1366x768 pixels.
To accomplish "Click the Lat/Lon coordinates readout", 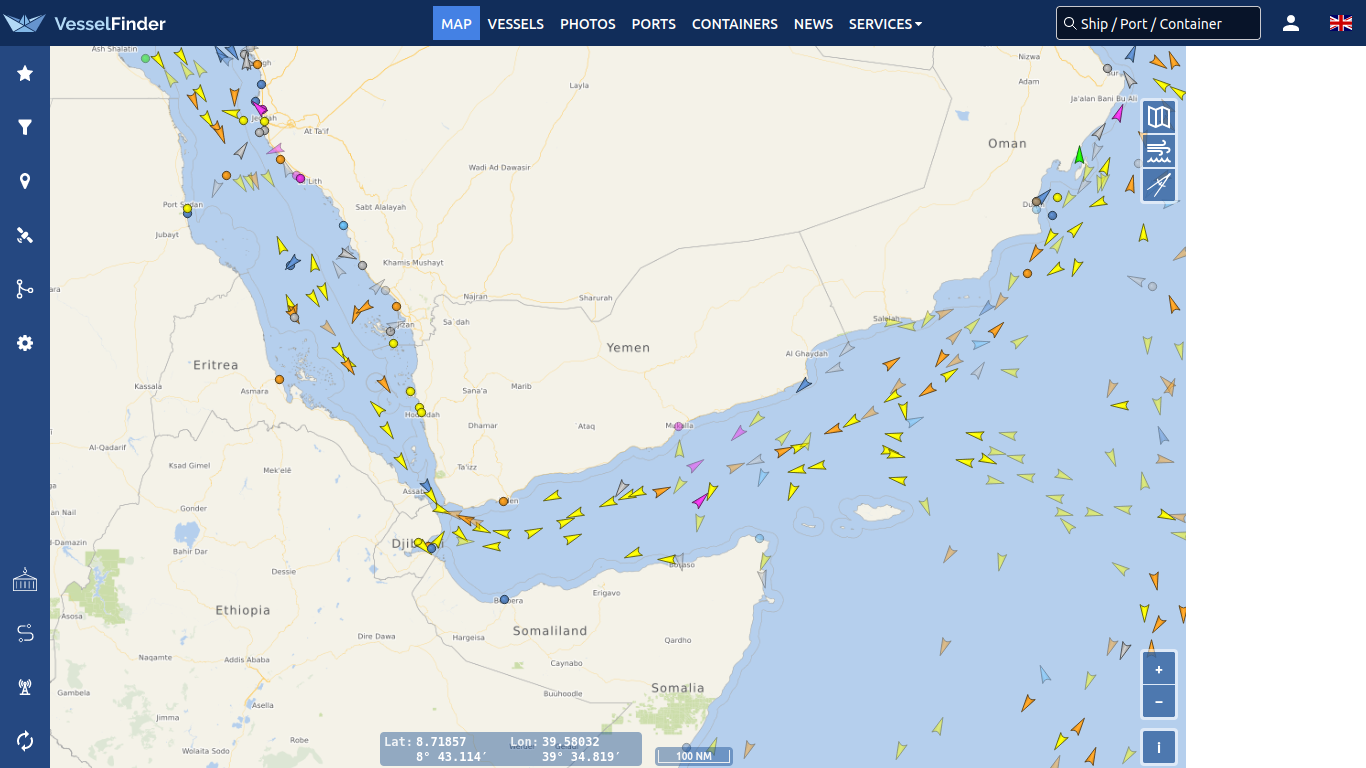I will click(511, 749).
